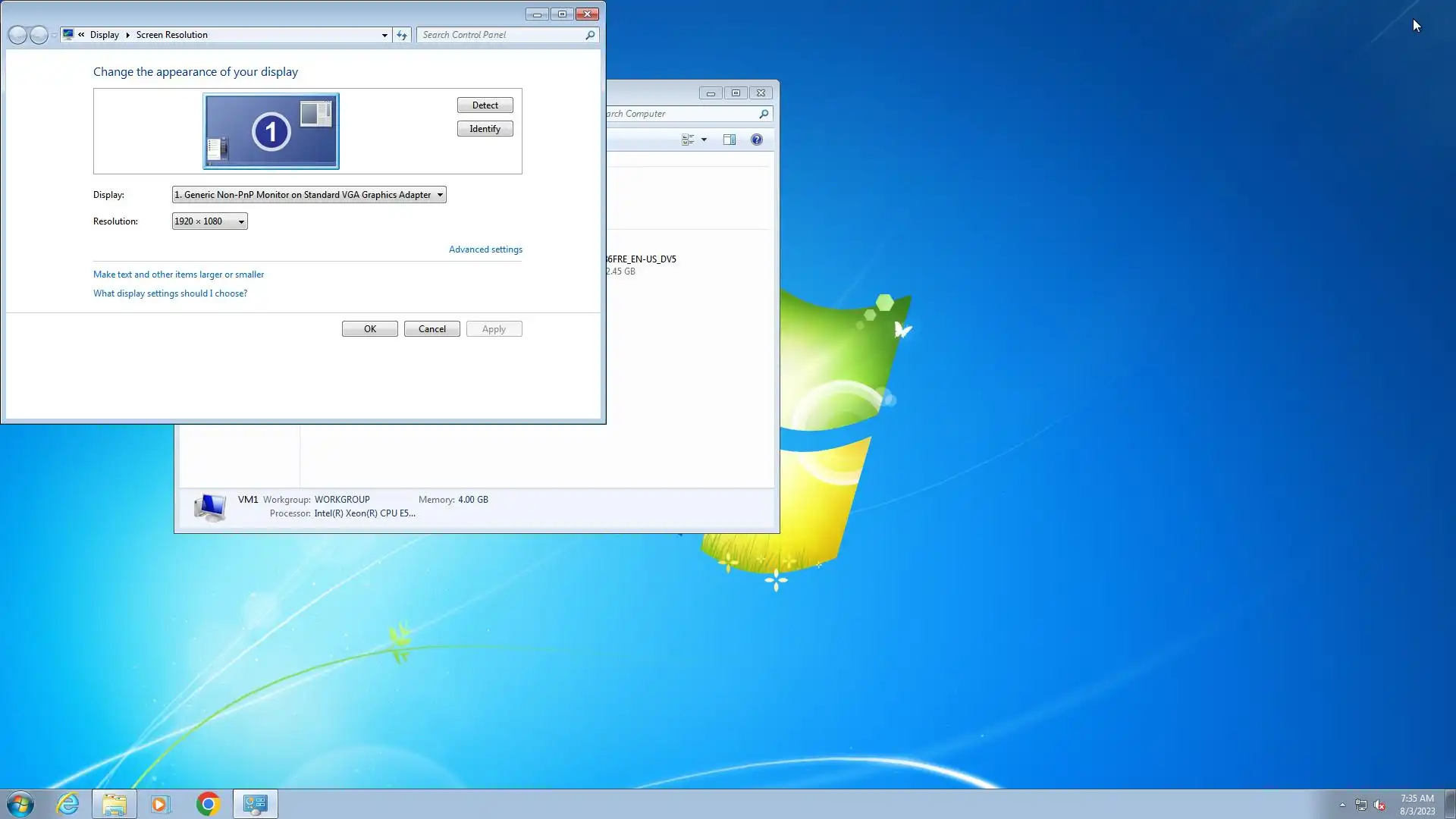The image size is (1456, 819).
Task: Open the view options dropdown arrow
Action: (704, 140)
